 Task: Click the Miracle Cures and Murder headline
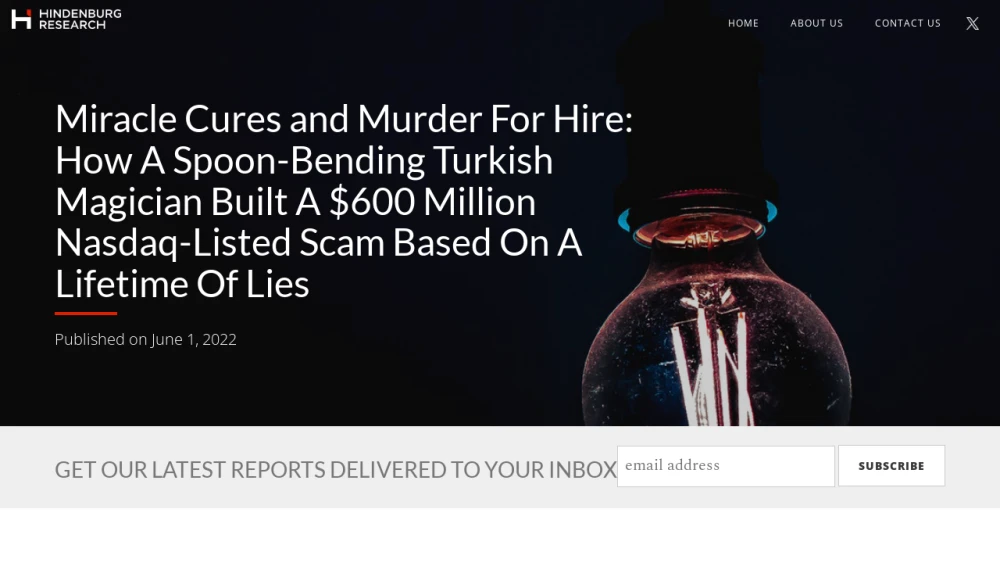pos(344,201)
